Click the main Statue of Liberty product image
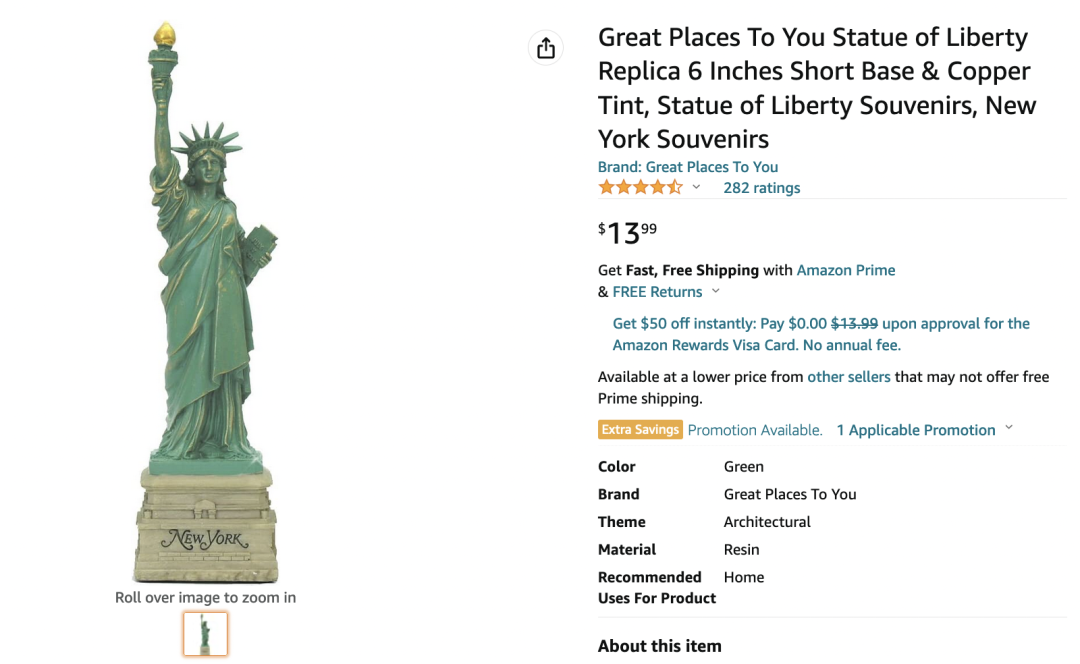1080x664 pixels. coord(205,300)
